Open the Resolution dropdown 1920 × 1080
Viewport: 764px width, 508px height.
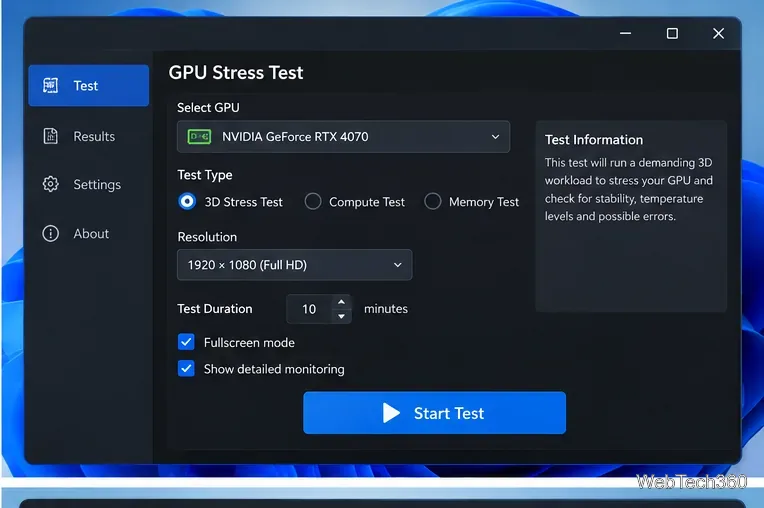click(294, 265)
